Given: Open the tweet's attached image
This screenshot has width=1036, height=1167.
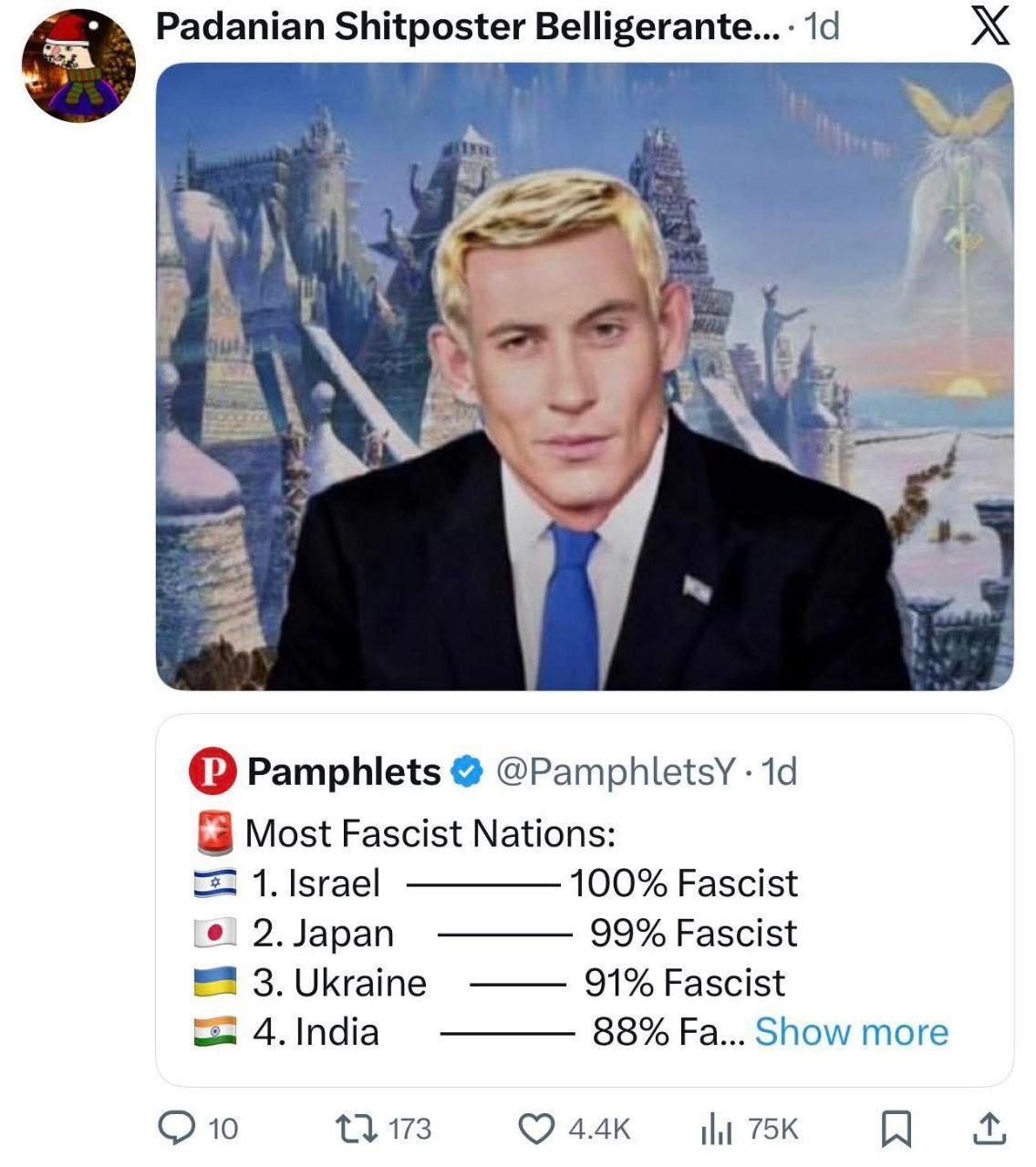Looking at the screenshot, I should tap(584, 376).
